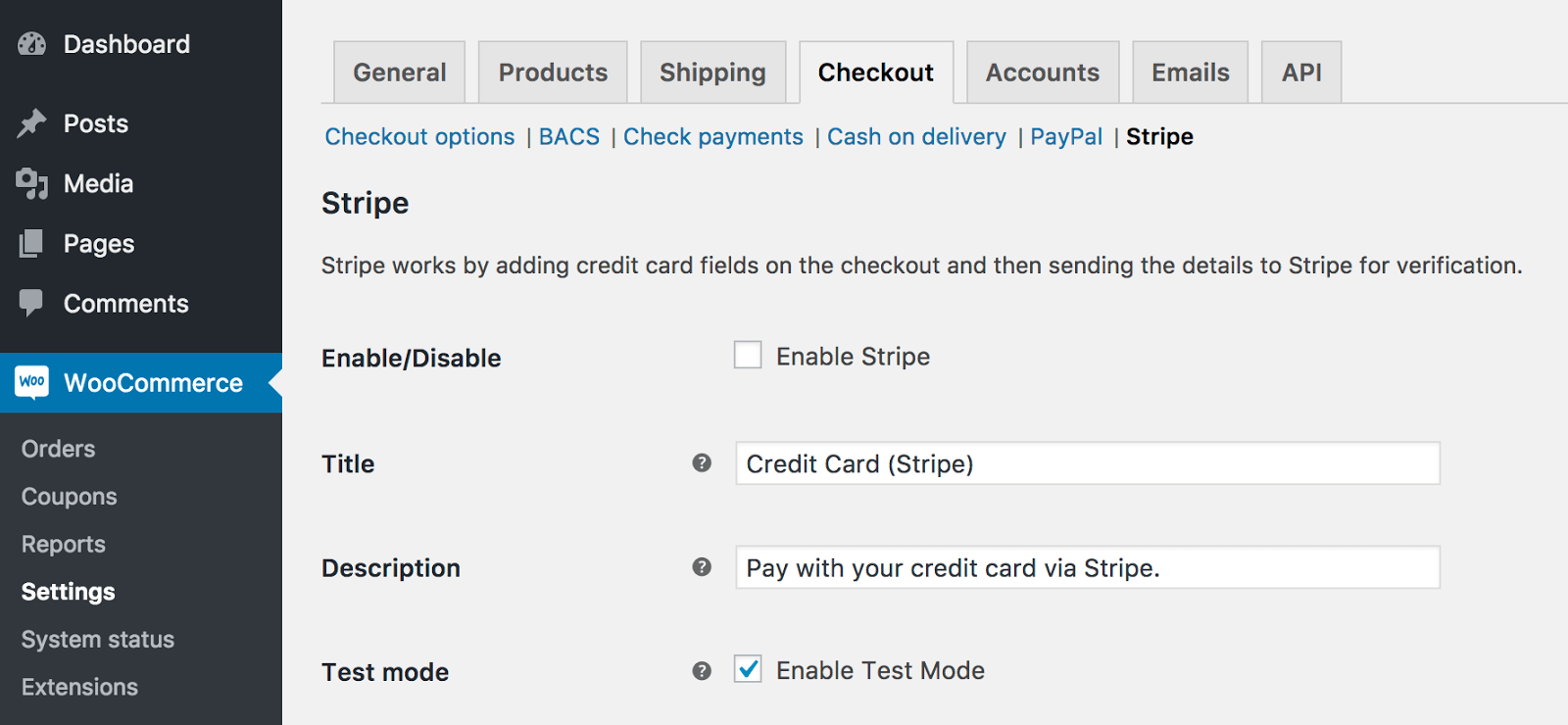Uncheck Enable Test Mode
Viewport: 1568px width, 725px height.
click(x=748, y=670)
